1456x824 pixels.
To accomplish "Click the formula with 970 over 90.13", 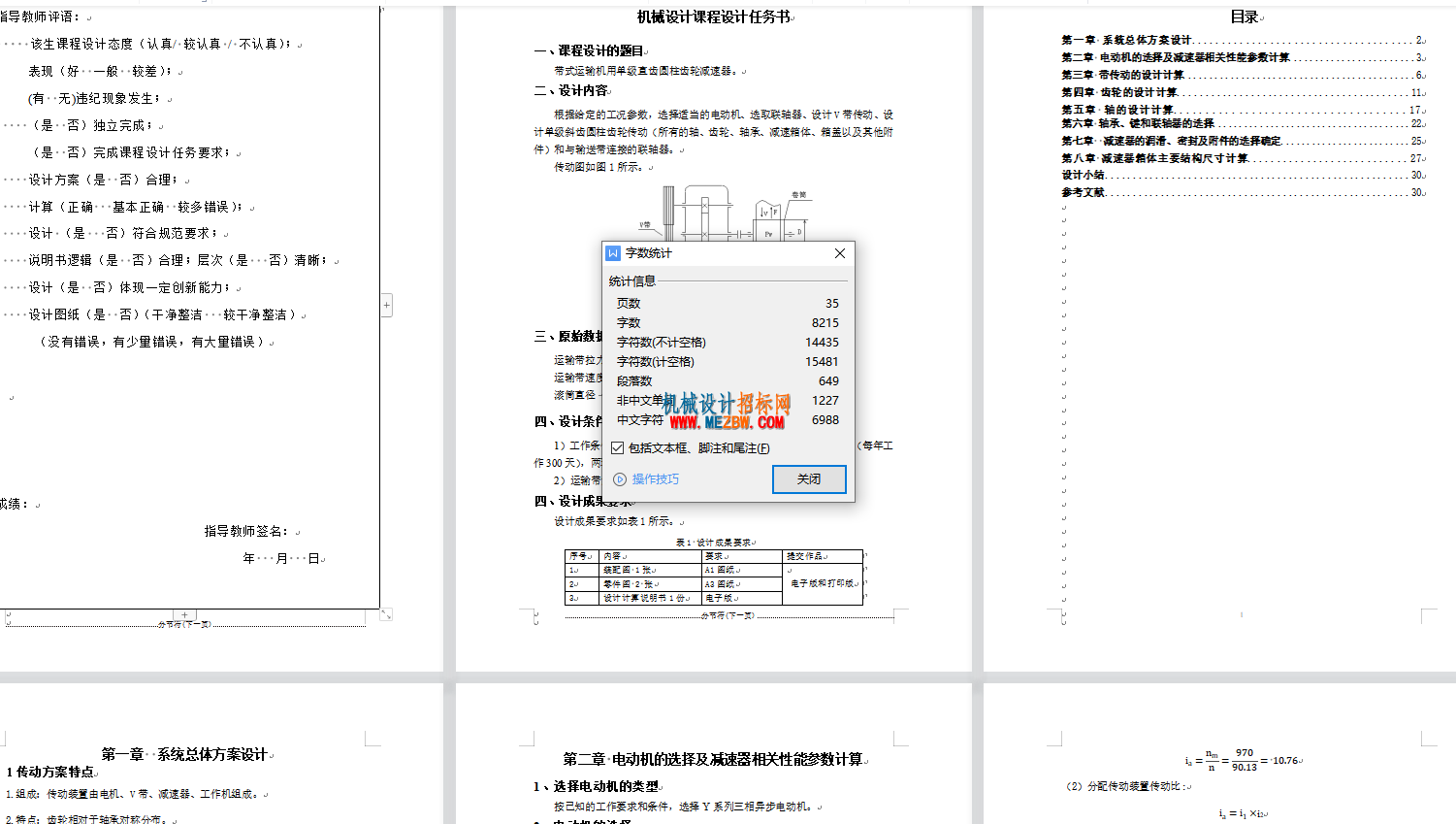I will pos(1242,760).
